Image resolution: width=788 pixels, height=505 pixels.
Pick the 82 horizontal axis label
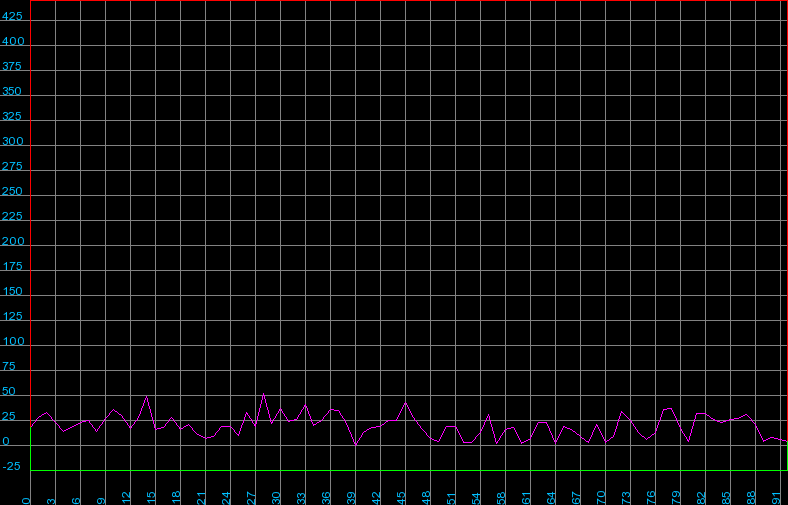[702, 498]
